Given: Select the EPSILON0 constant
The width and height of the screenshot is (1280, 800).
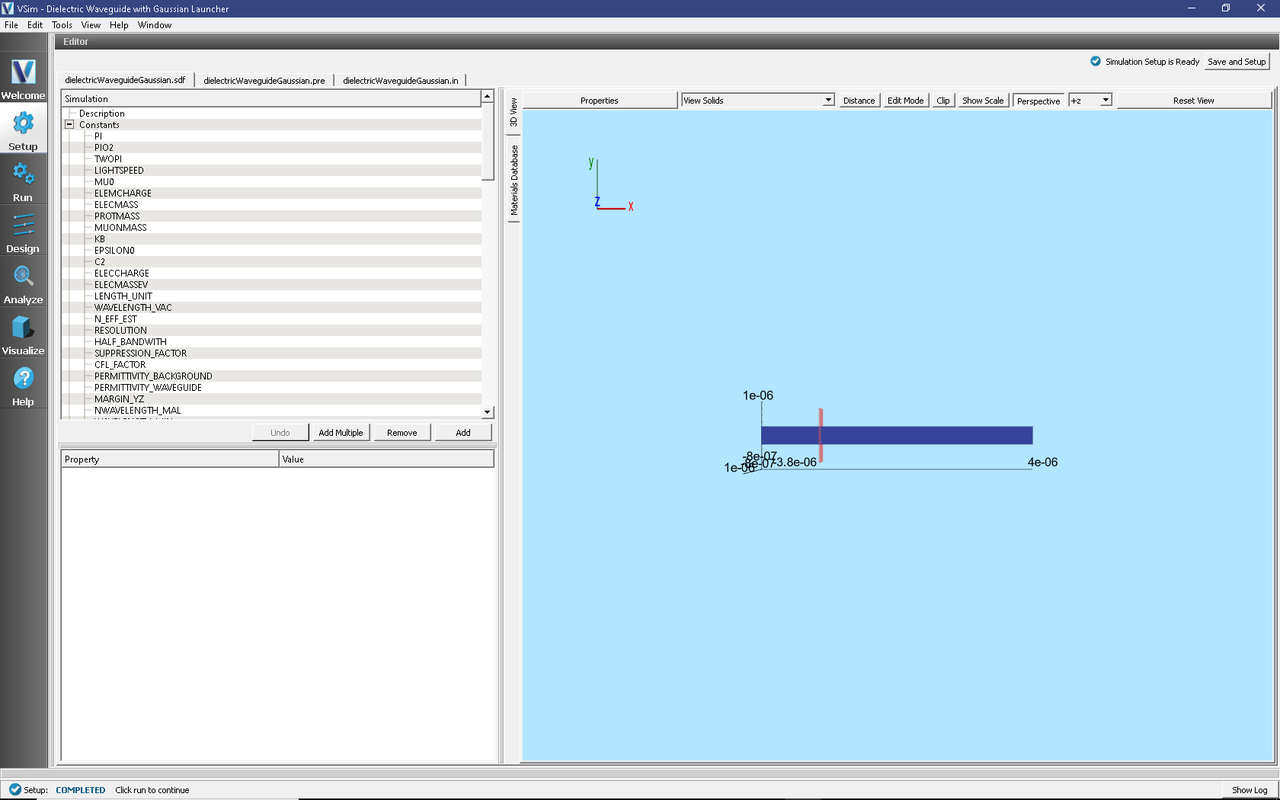Looking at the screenshot, I should coord(114,250).
